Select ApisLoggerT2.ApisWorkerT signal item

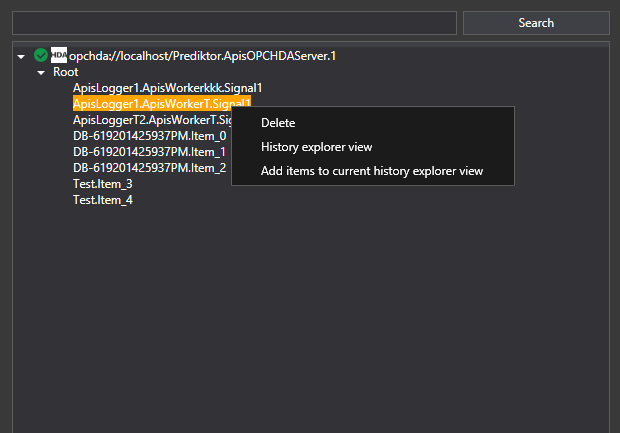point(150,120)
